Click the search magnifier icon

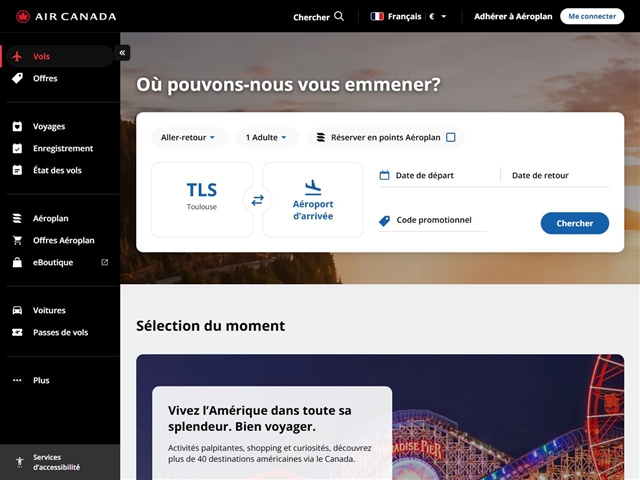(339, 16)
